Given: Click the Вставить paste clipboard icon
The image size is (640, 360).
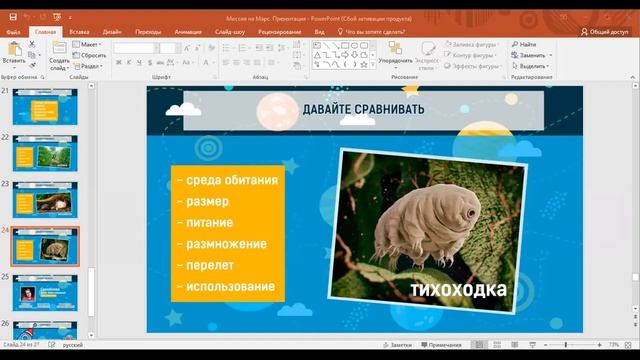Looking at the screenshot, I should point(15,49).
